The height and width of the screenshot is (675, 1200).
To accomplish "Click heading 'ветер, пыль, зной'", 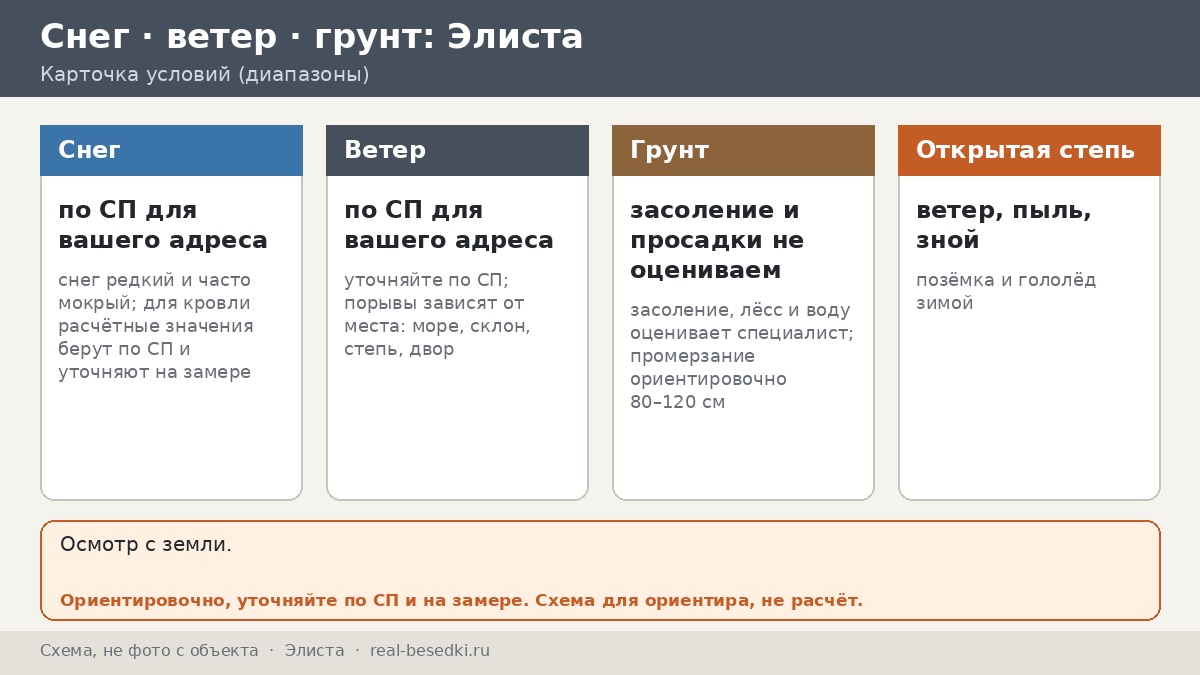I will click(1003, 225).
